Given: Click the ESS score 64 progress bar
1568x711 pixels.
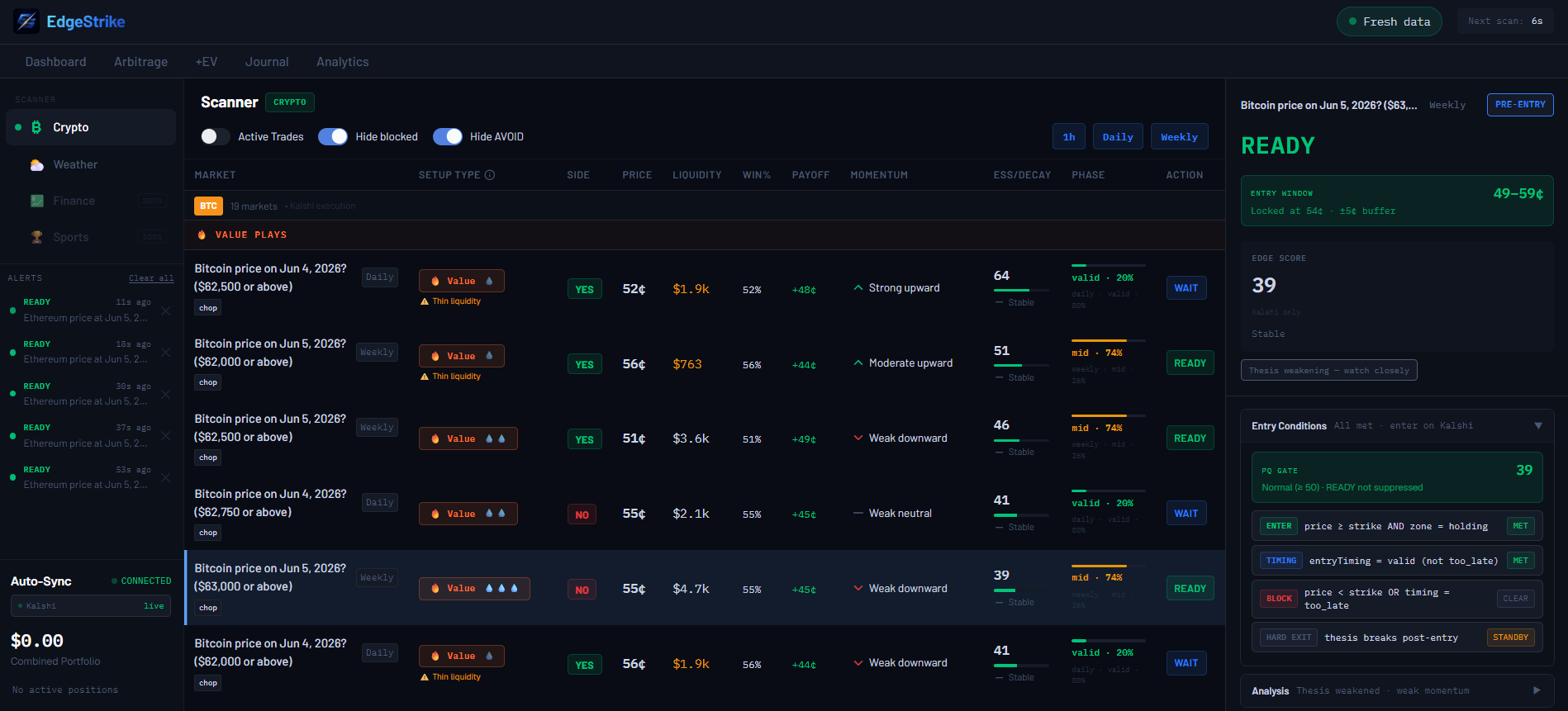Looking at the screenshot, I should click(1021, 291).
